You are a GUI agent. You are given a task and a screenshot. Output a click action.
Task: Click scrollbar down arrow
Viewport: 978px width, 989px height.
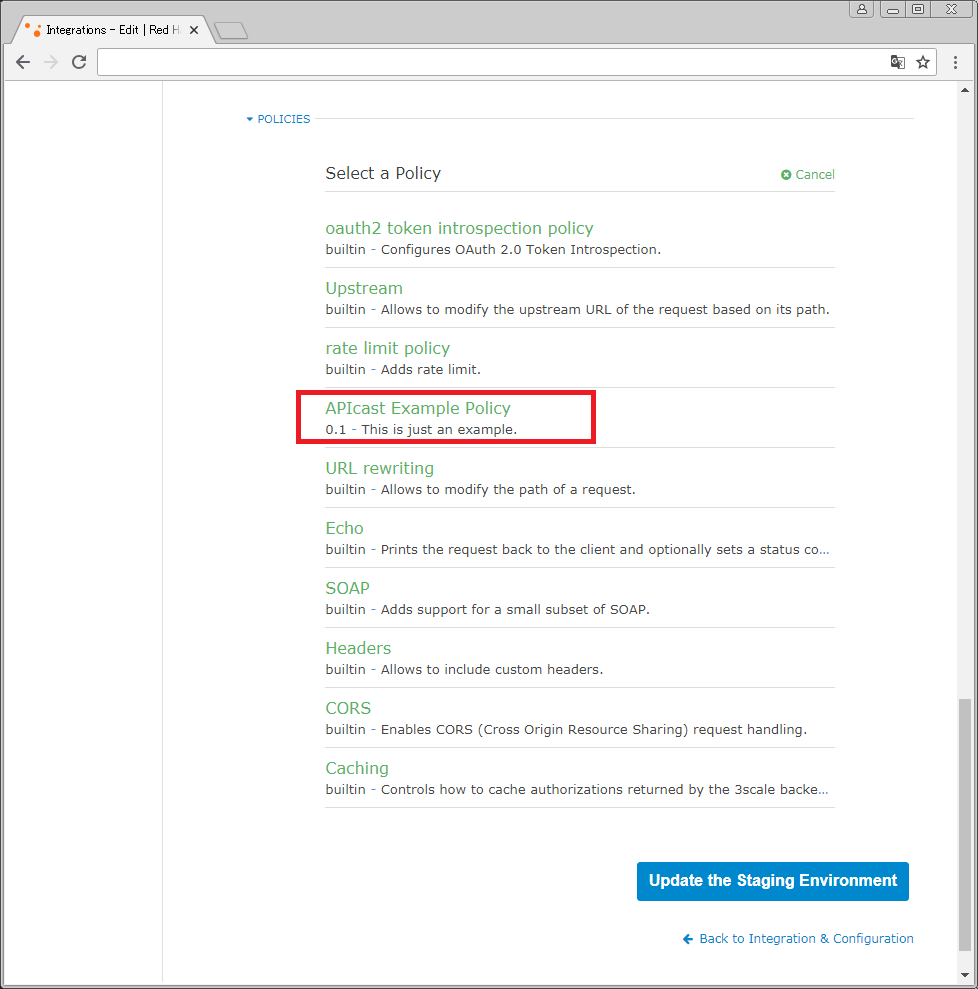[x=965, y=976]
